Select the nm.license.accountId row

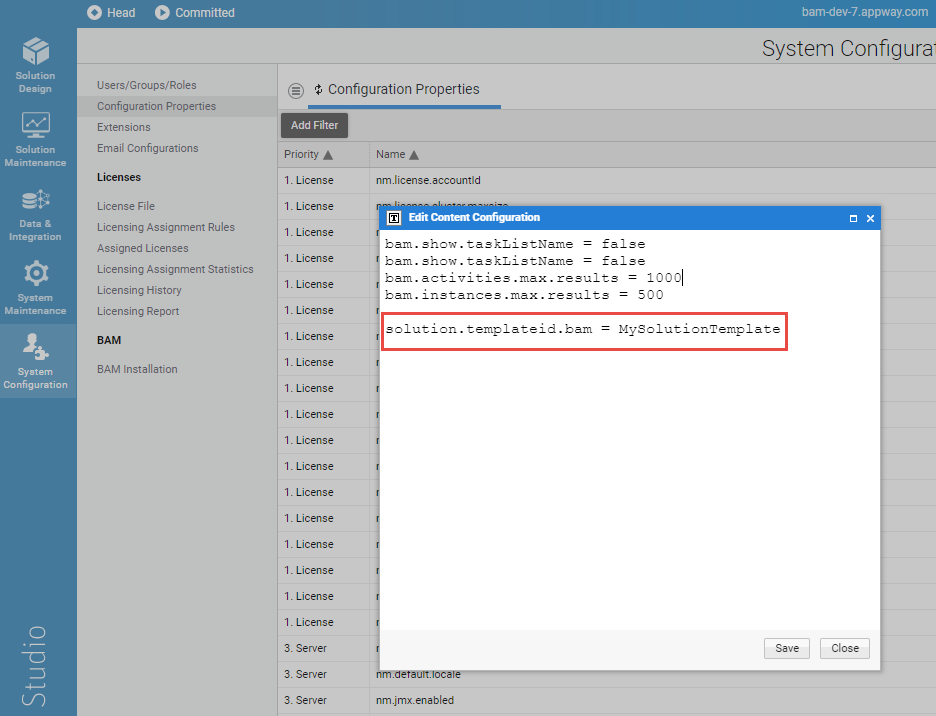click(x=606, y=180)
